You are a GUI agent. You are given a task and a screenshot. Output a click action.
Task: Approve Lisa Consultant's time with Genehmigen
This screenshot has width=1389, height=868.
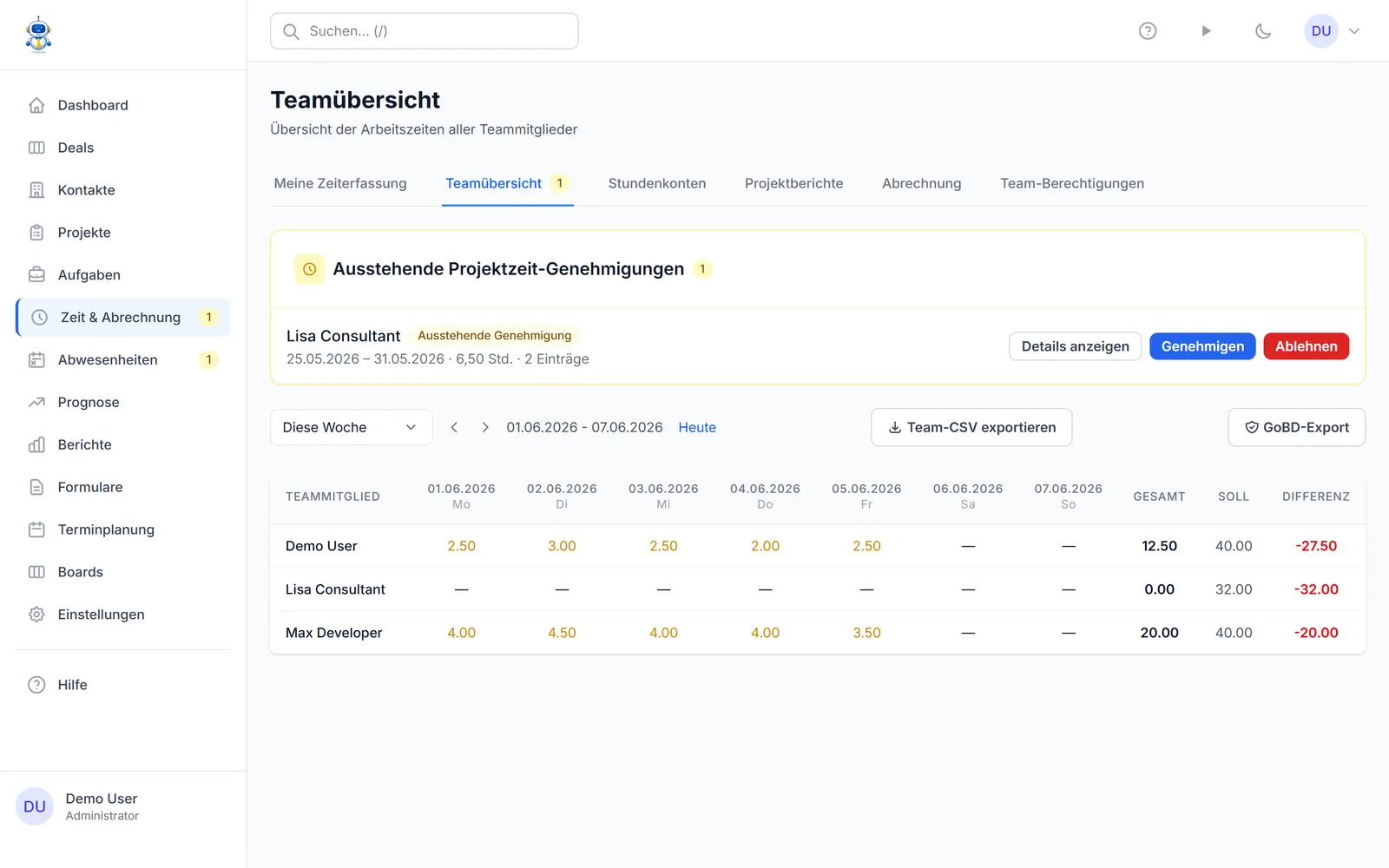pos(1202,346)
